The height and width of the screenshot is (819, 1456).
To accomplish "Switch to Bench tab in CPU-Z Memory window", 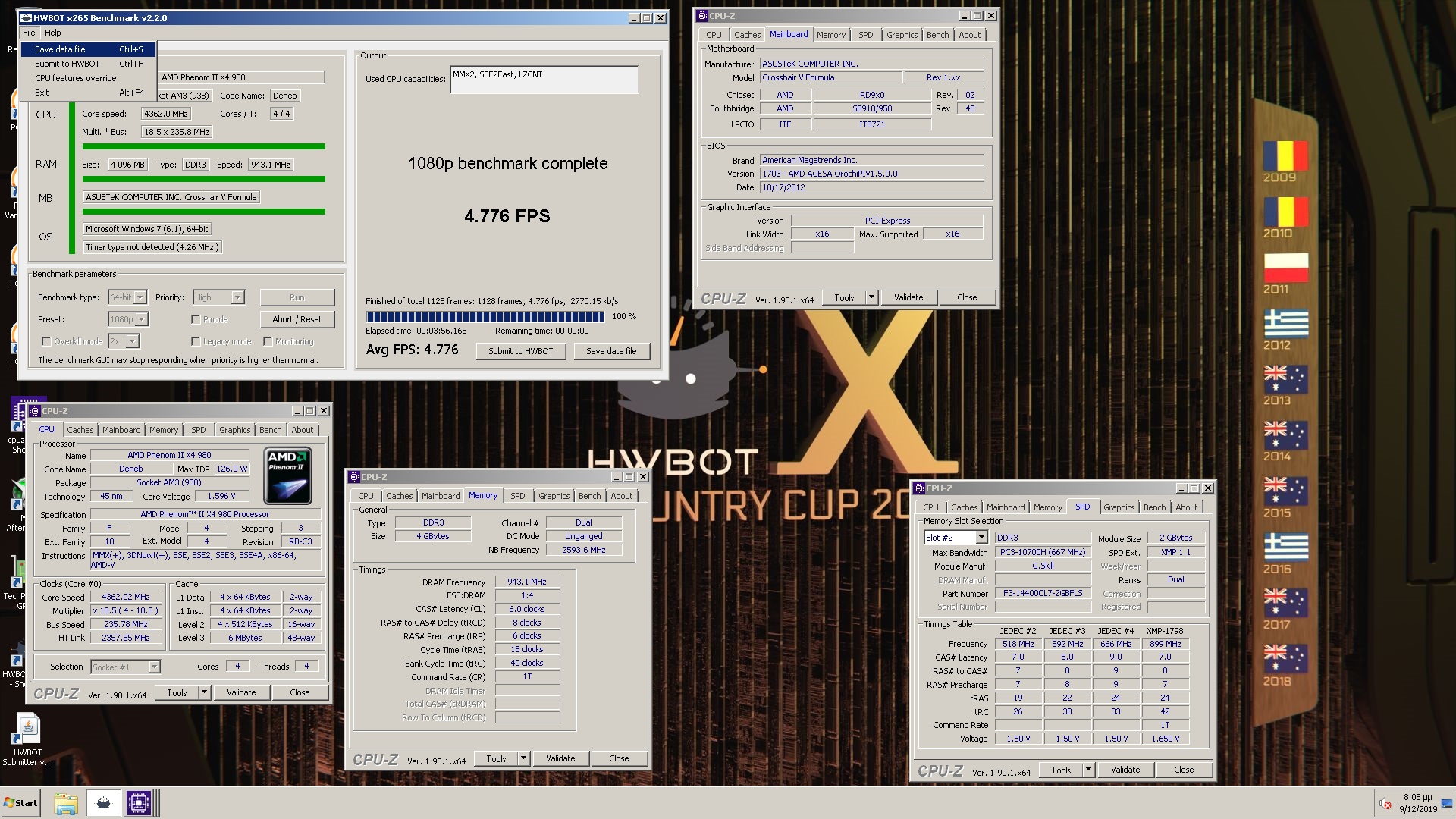I will pos(589,496).
